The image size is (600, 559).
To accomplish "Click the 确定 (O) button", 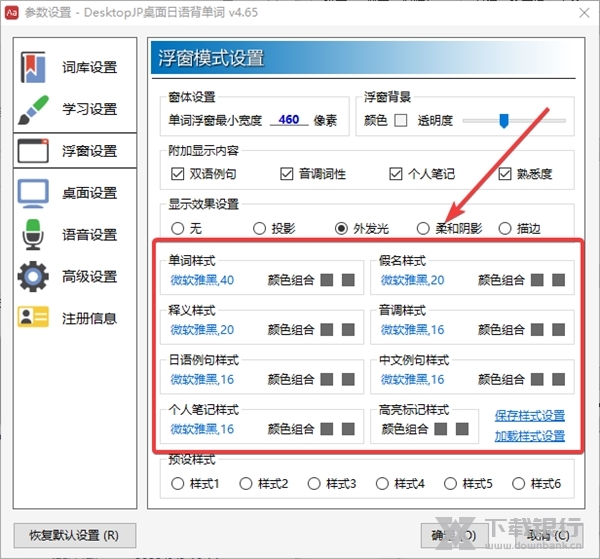I will click(x=454, y=535).
